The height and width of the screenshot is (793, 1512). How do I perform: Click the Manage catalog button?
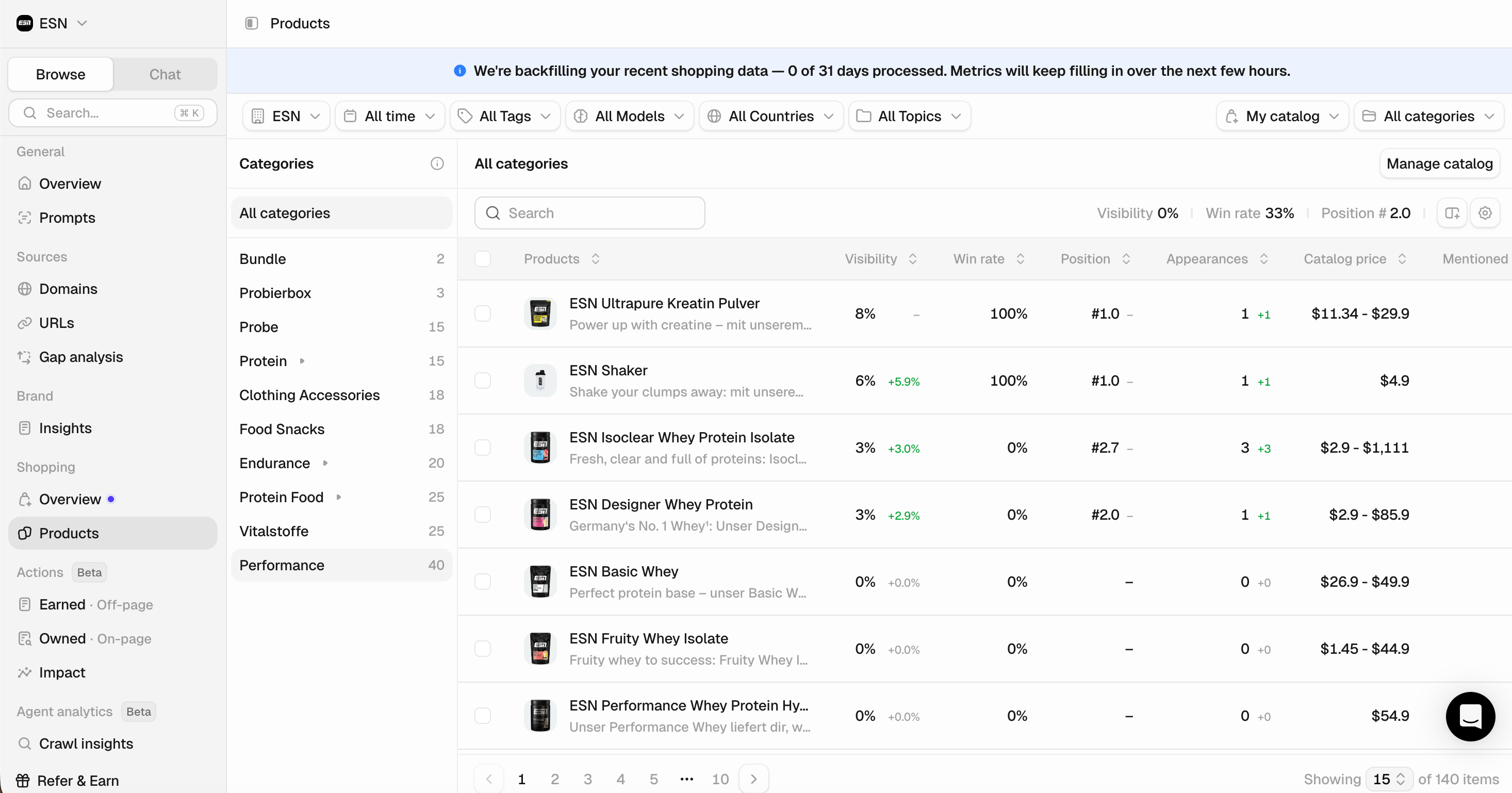click(x=1440, y=164)
